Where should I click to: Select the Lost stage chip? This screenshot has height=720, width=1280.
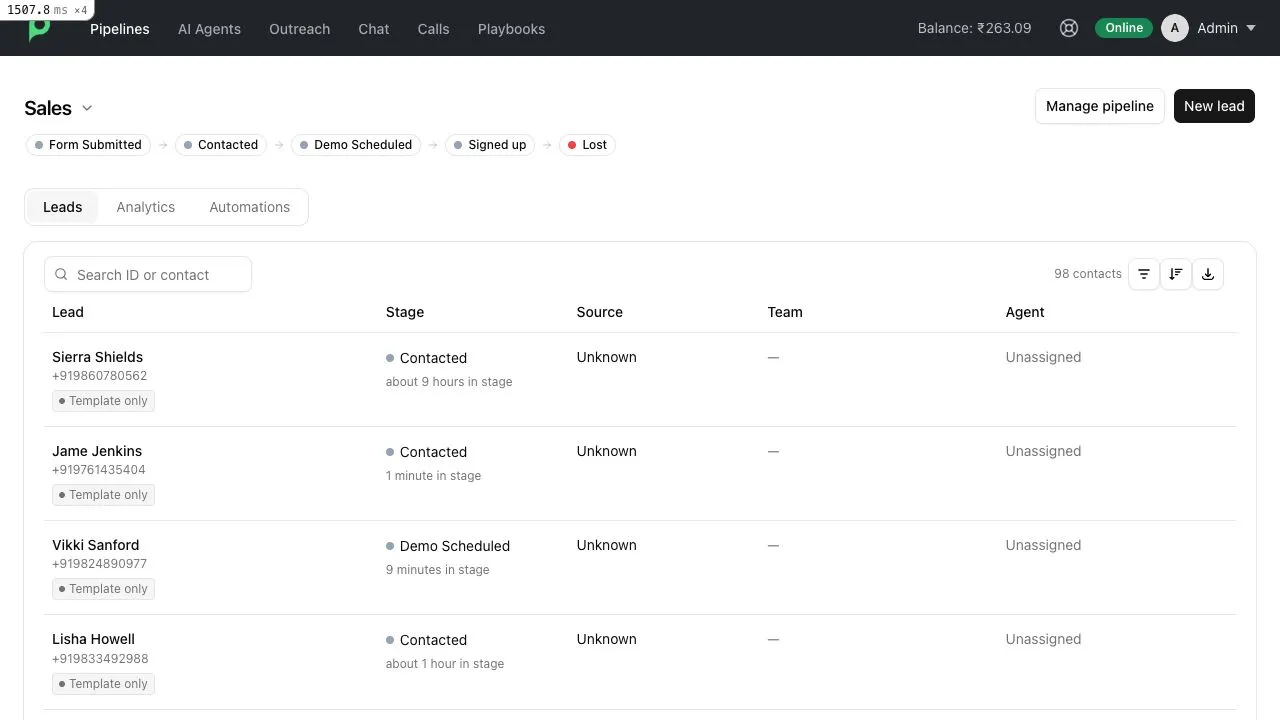(587, 145)
